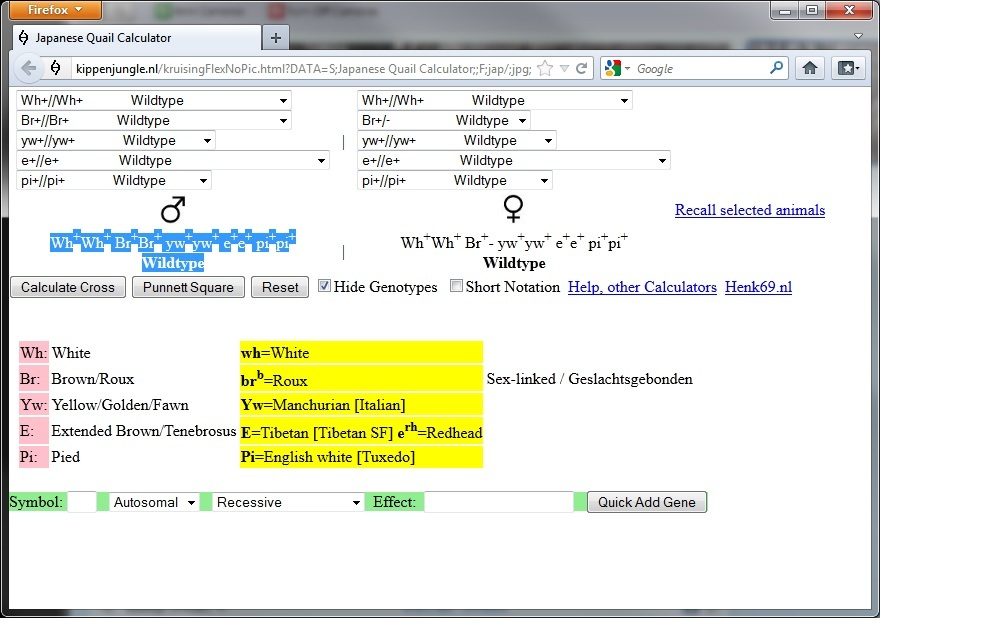Enable the Short Notation checkbox
The image size is (1008, 630).
tap(456, 286)
